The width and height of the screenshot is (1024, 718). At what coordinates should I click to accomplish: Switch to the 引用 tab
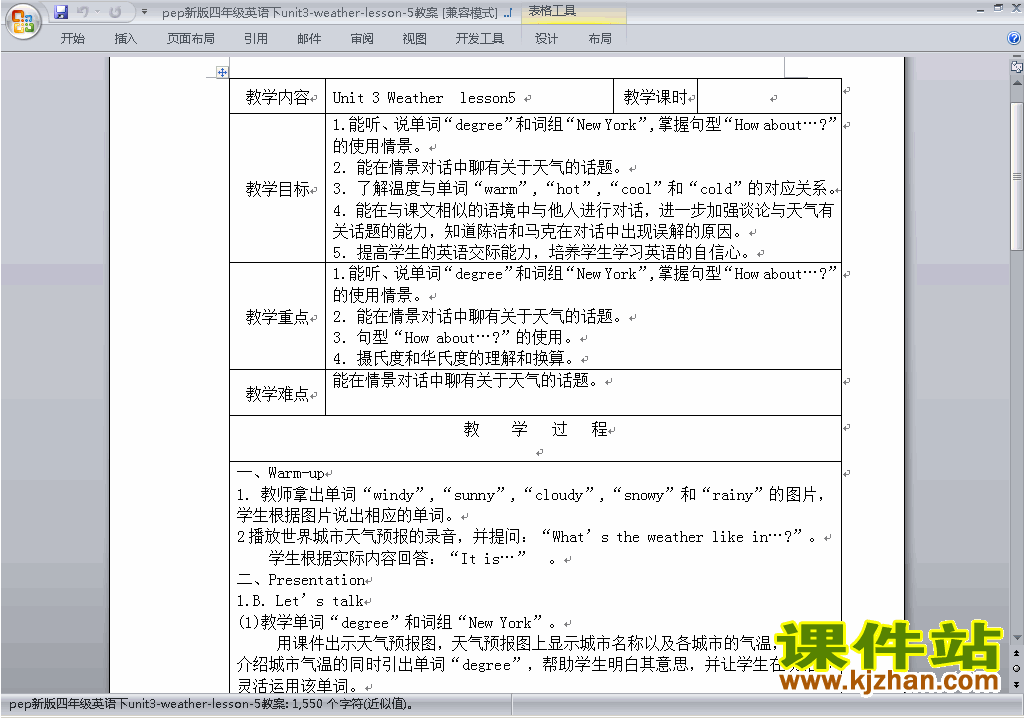tap(255, 39)
